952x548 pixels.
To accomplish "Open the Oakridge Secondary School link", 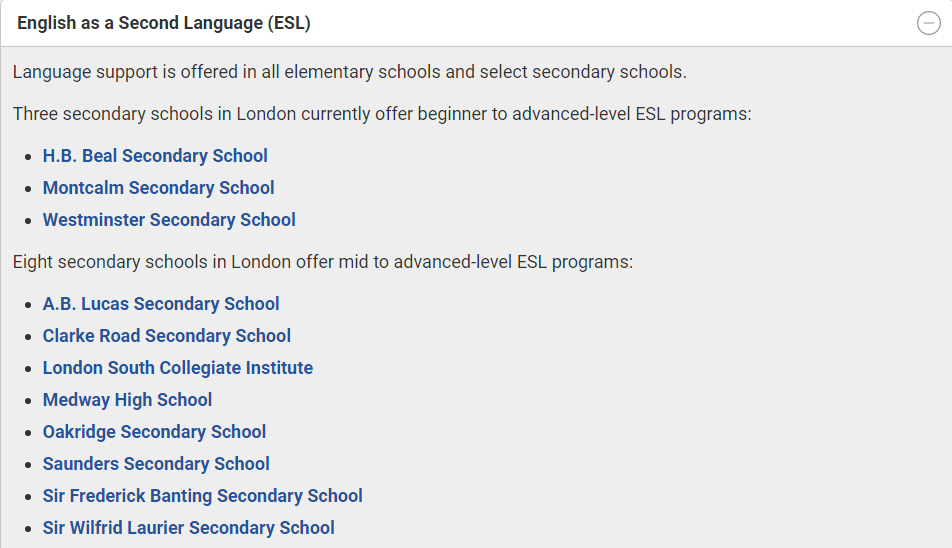I will 154,432.
